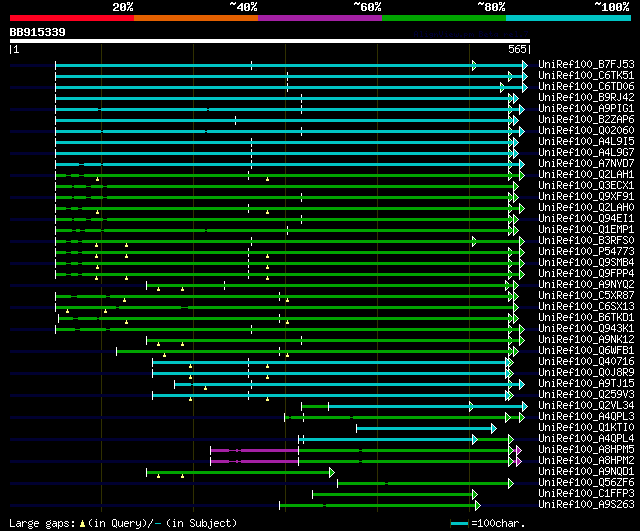Click the UniRef100_A8HPM5 label
The width and height of the screenshot is (640, 531).
[586, 450]
